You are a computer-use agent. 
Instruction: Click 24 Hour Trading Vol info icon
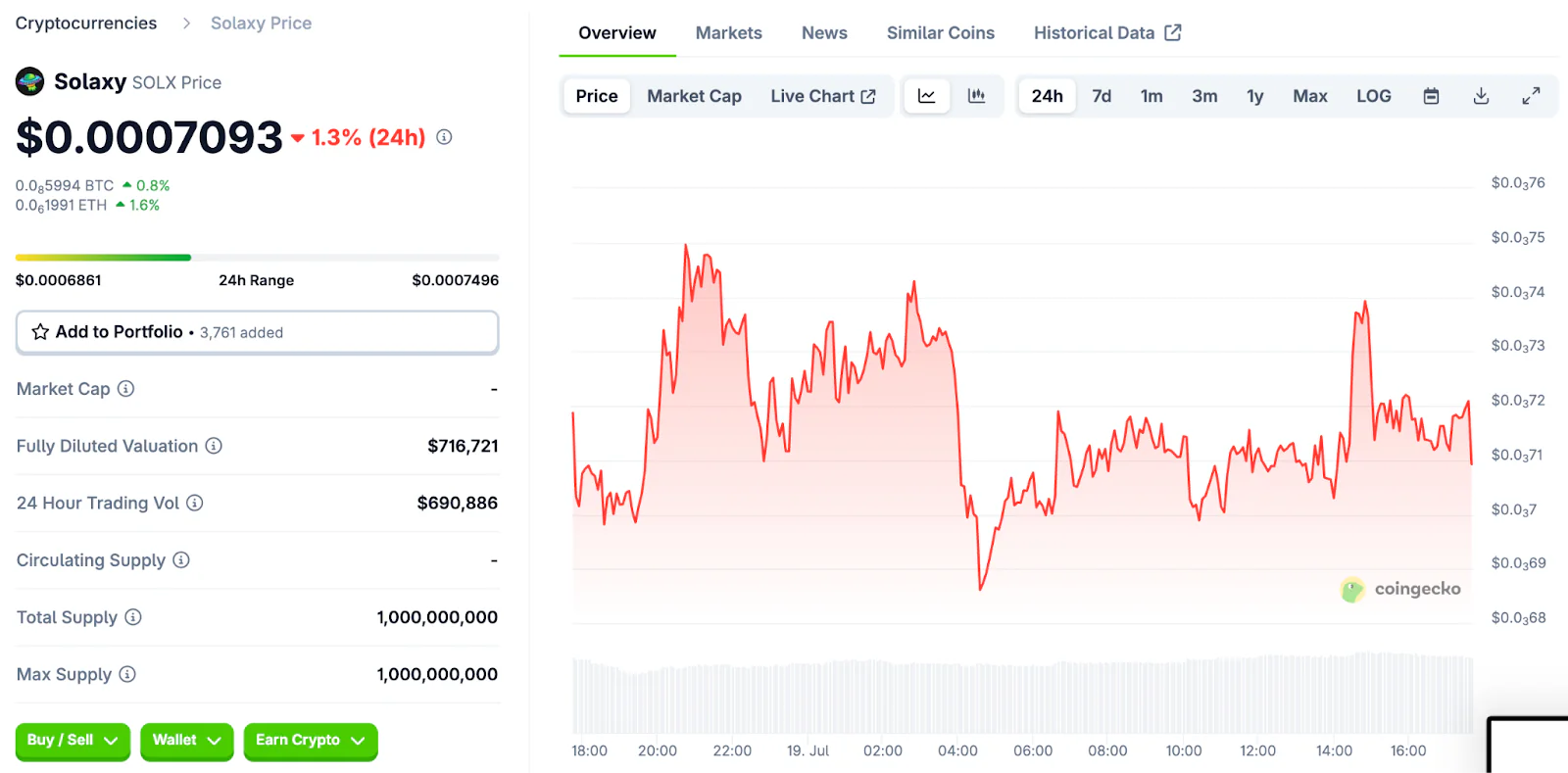(x=194, y=503)
